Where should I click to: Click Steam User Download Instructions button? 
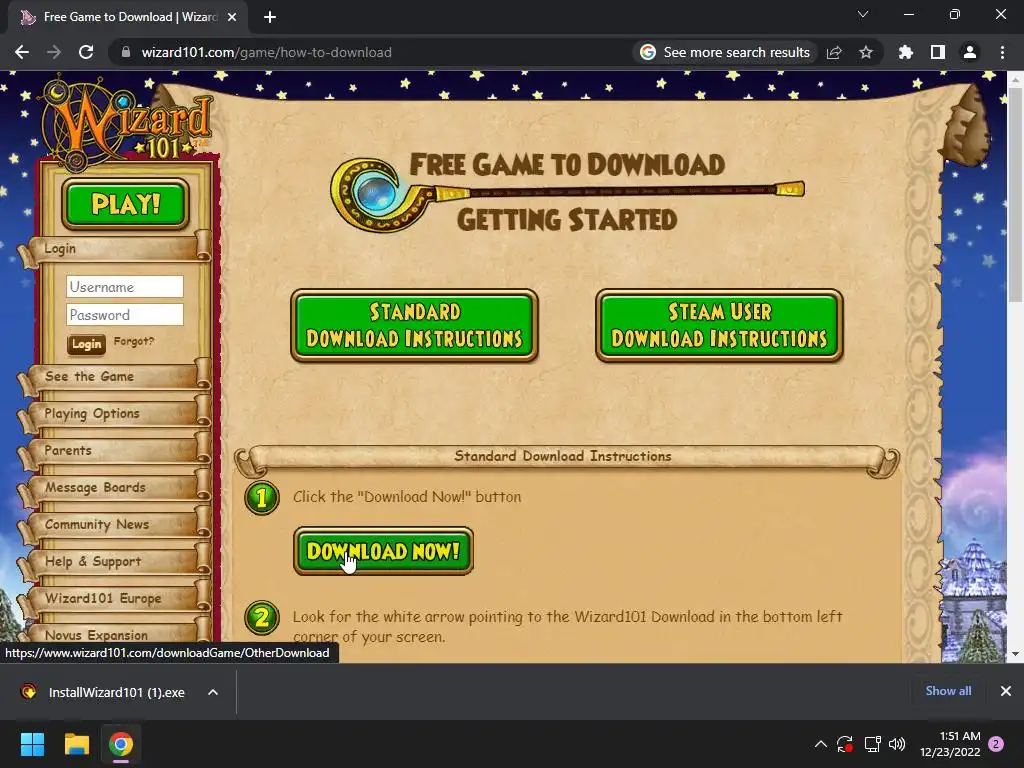point(719,325)
